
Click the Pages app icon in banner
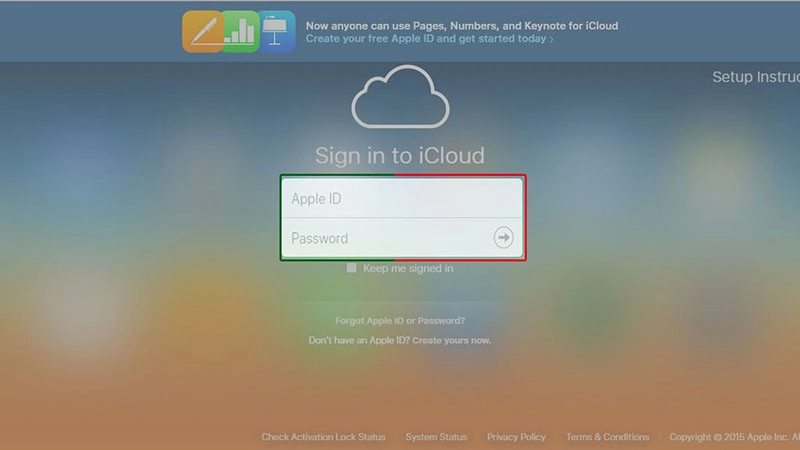203,32
